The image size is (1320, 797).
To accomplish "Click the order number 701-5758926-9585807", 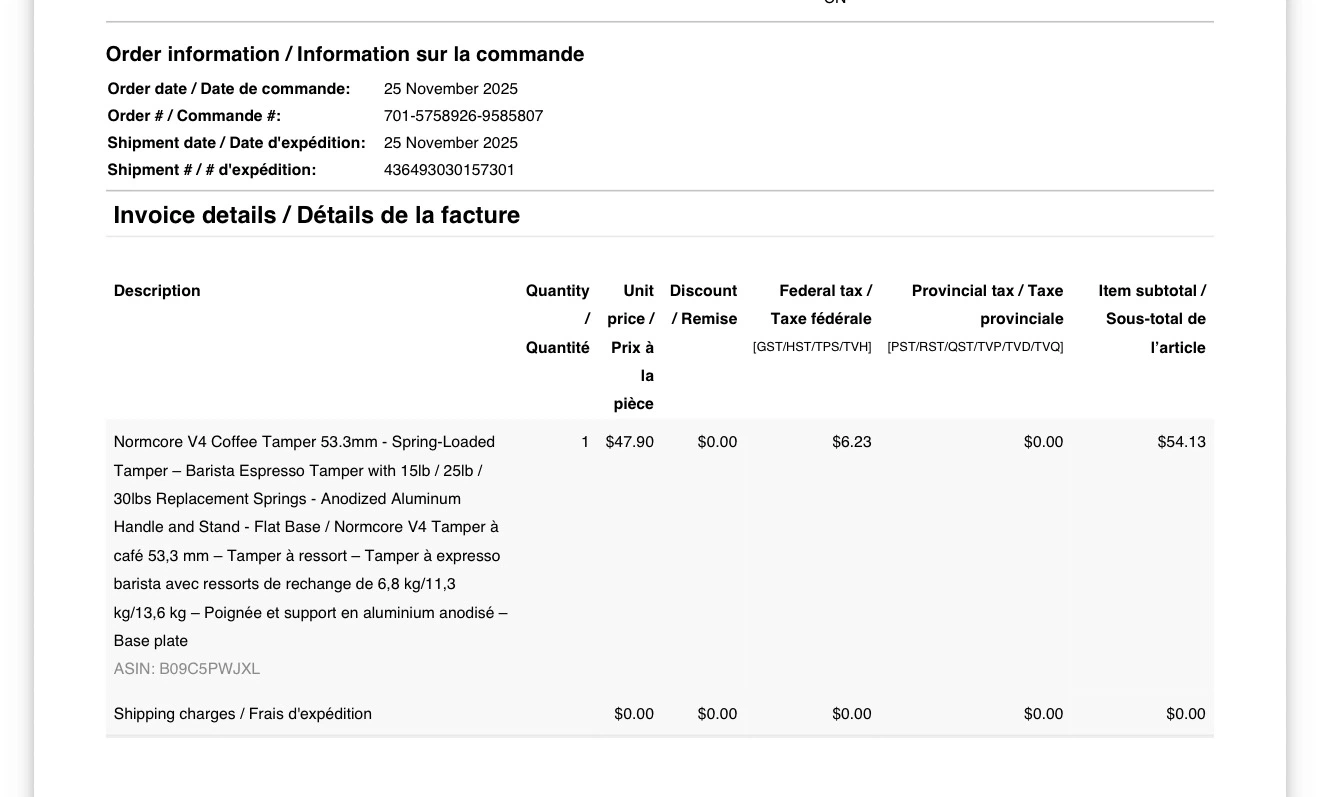I will 463,116.
